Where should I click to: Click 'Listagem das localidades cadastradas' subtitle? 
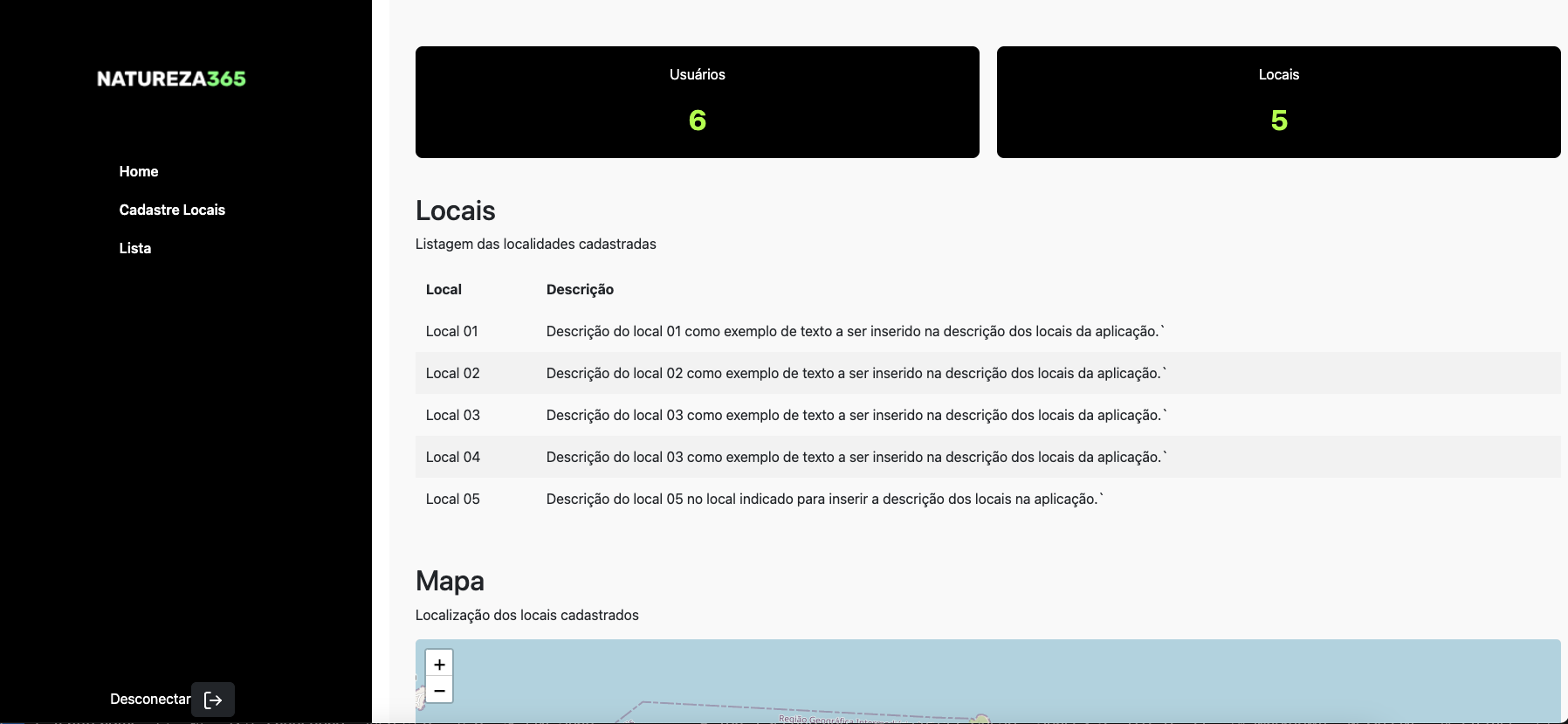[x=536, y=244]
